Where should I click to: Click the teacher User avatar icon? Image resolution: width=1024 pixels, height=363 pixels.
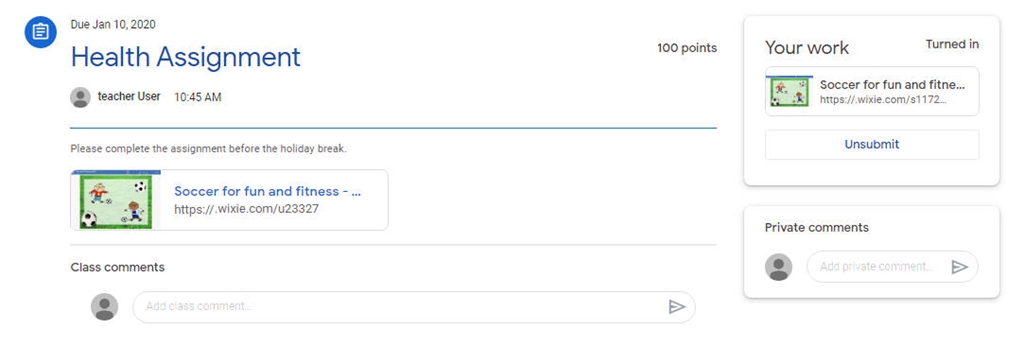(x=80, y=97)
